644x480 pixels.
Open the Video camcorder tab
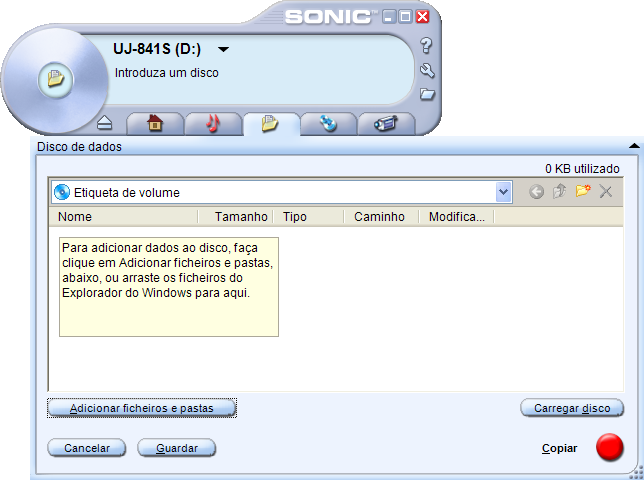pyautogui.click(x=386, y=124)
